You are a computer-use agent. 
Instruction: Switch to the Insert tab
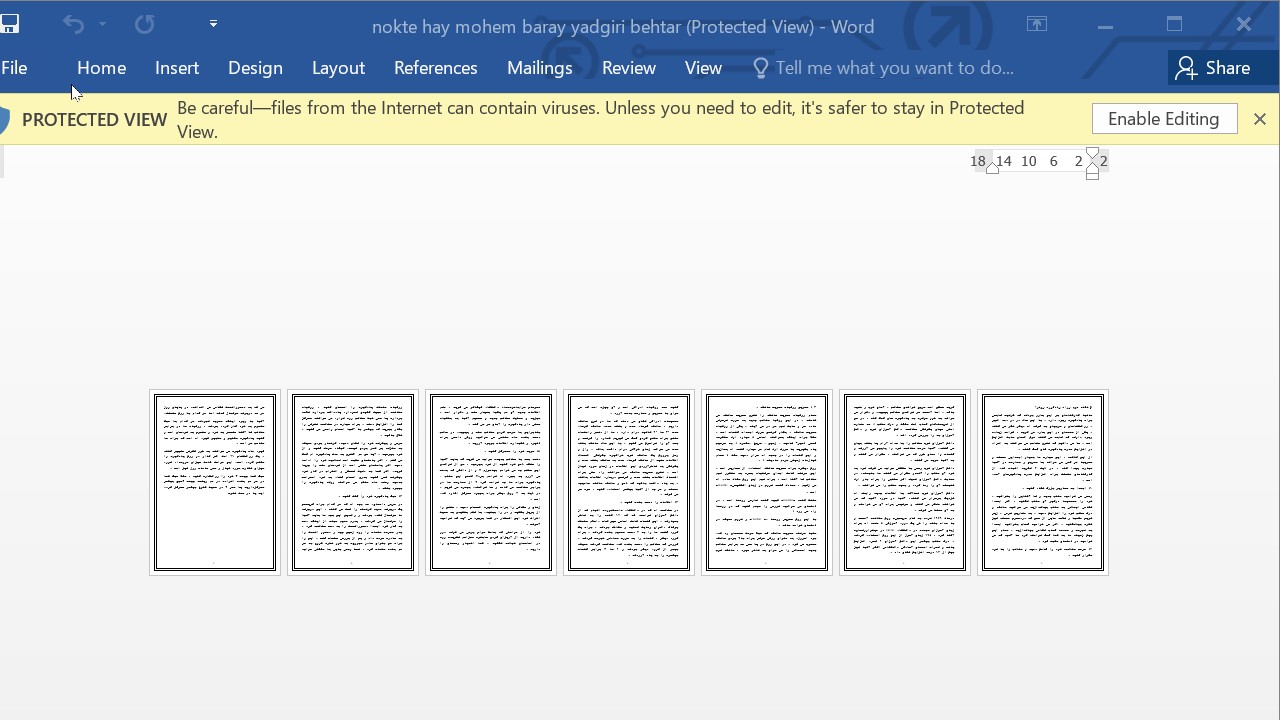[177, 68]
